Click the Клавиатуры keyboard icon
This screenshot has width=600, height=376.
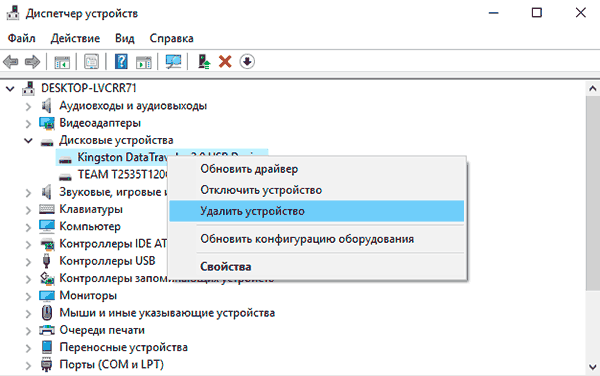click(47, 209)
